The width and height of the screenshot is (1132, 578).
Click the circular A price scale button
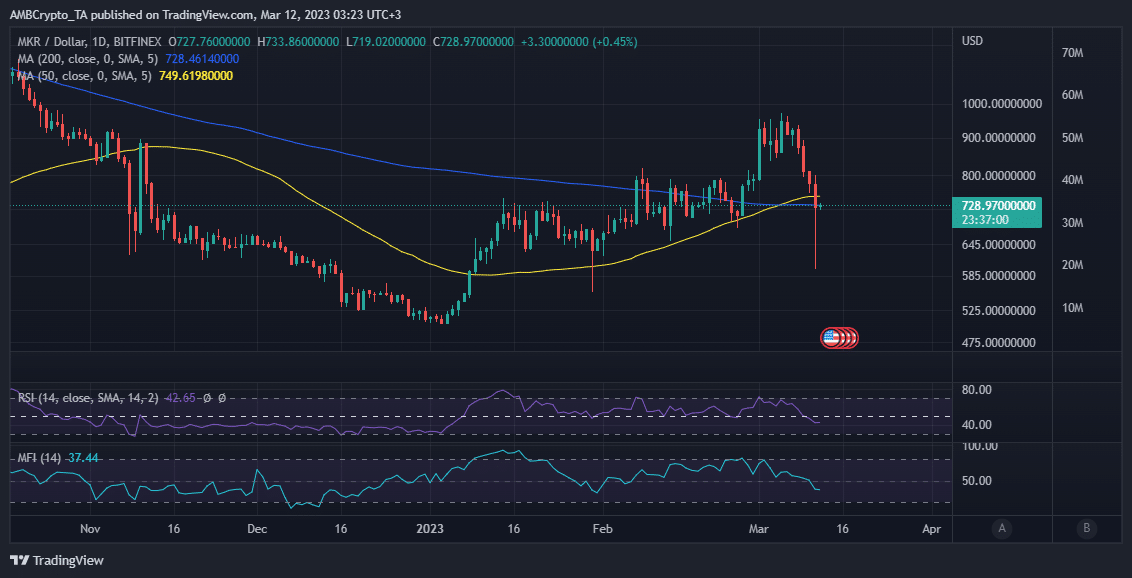tap(1001, 527)
